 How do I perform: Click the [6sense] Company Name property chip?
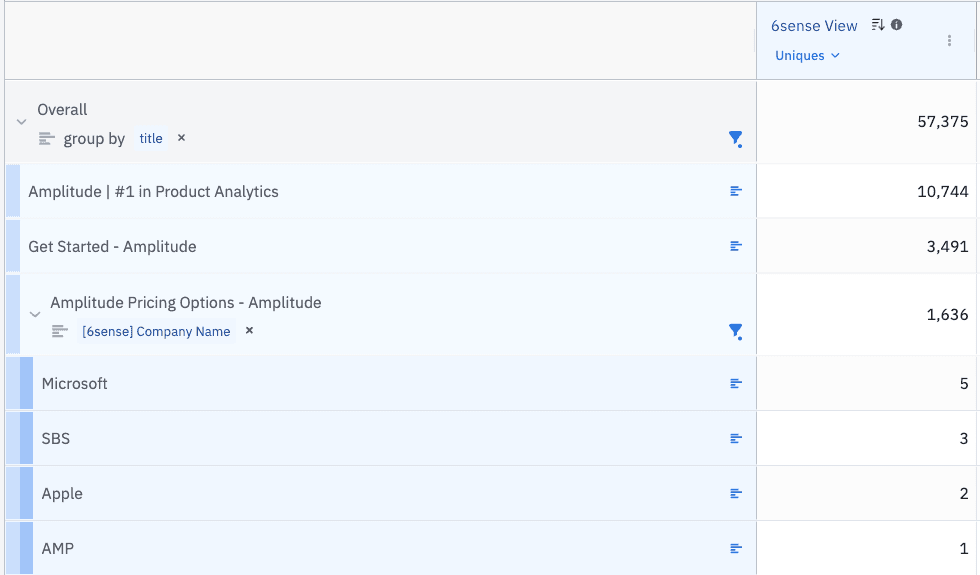[x=156, y=332]
